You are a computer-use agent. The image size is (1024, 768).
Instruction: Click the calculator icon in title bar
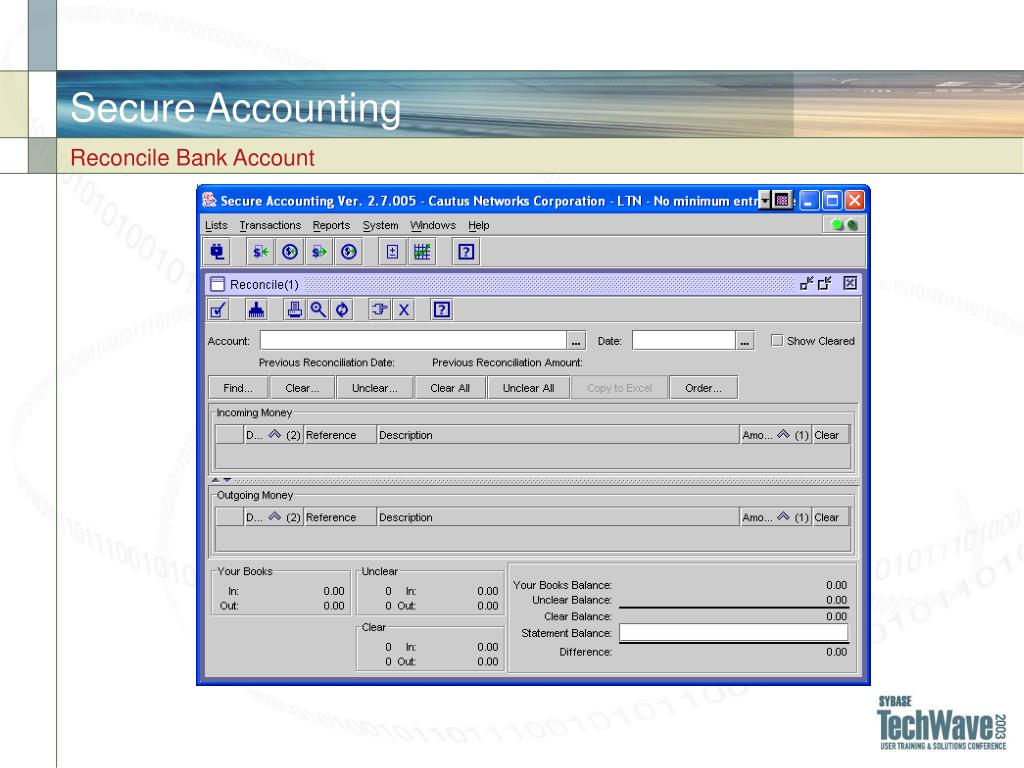(782, 200)
